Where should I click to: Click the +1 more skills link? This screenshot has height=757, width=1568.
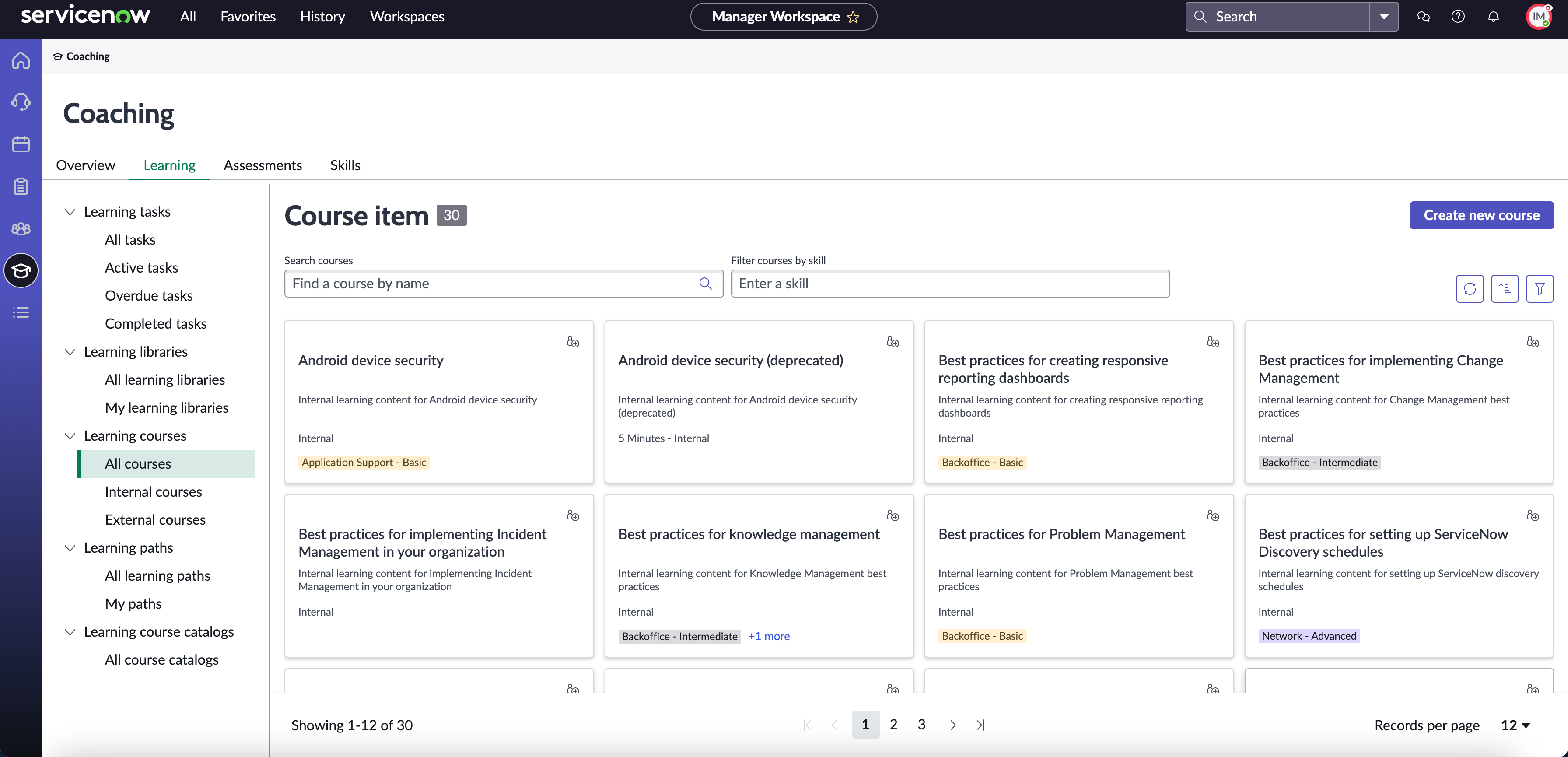pos(769,636)
